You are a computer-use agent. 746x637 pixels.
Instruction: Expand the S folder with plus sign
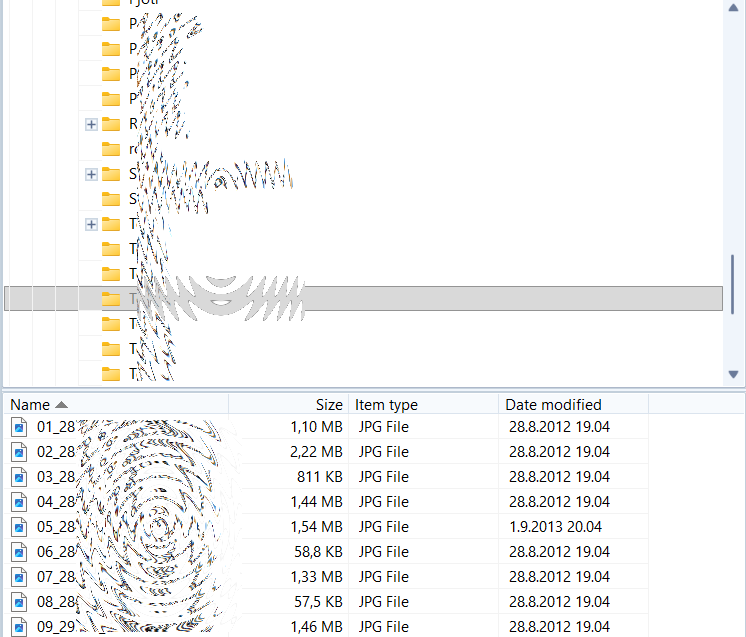tap(91, 174)
